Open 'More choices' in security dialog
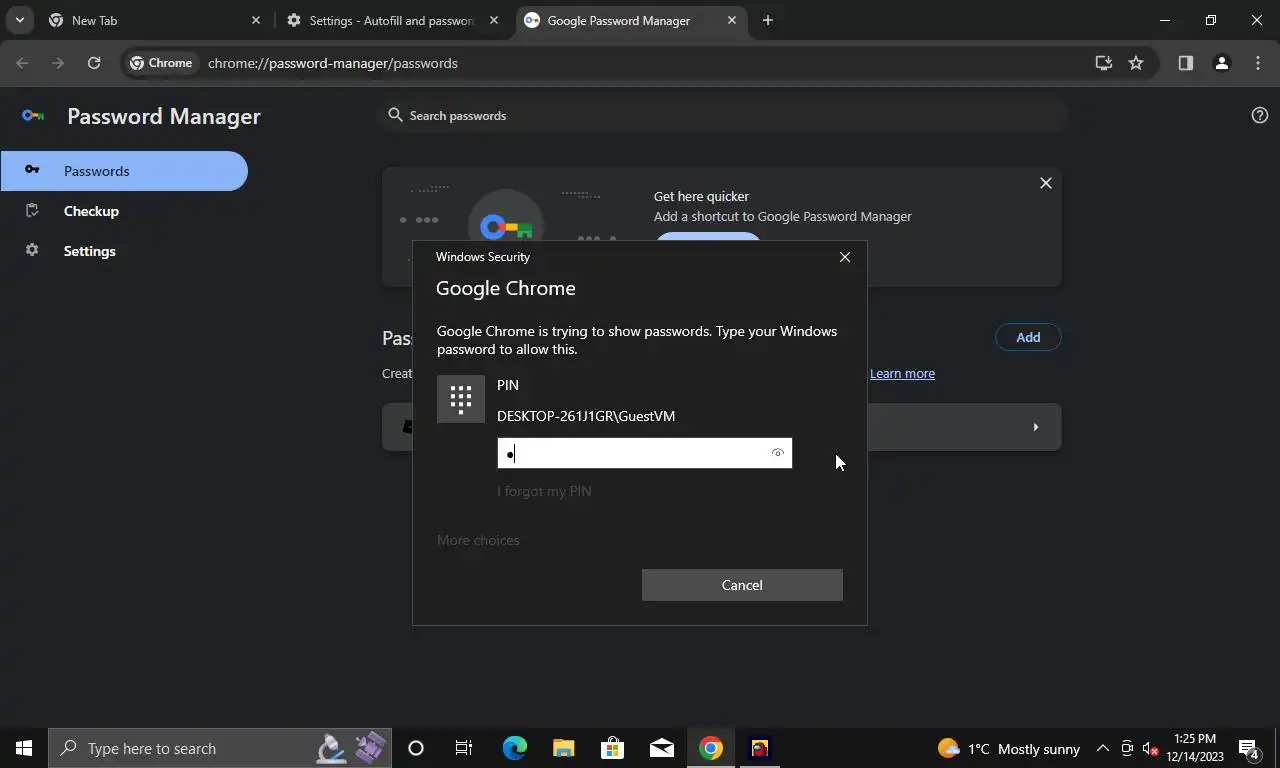 pyautogui.click(x=478, y=540)
